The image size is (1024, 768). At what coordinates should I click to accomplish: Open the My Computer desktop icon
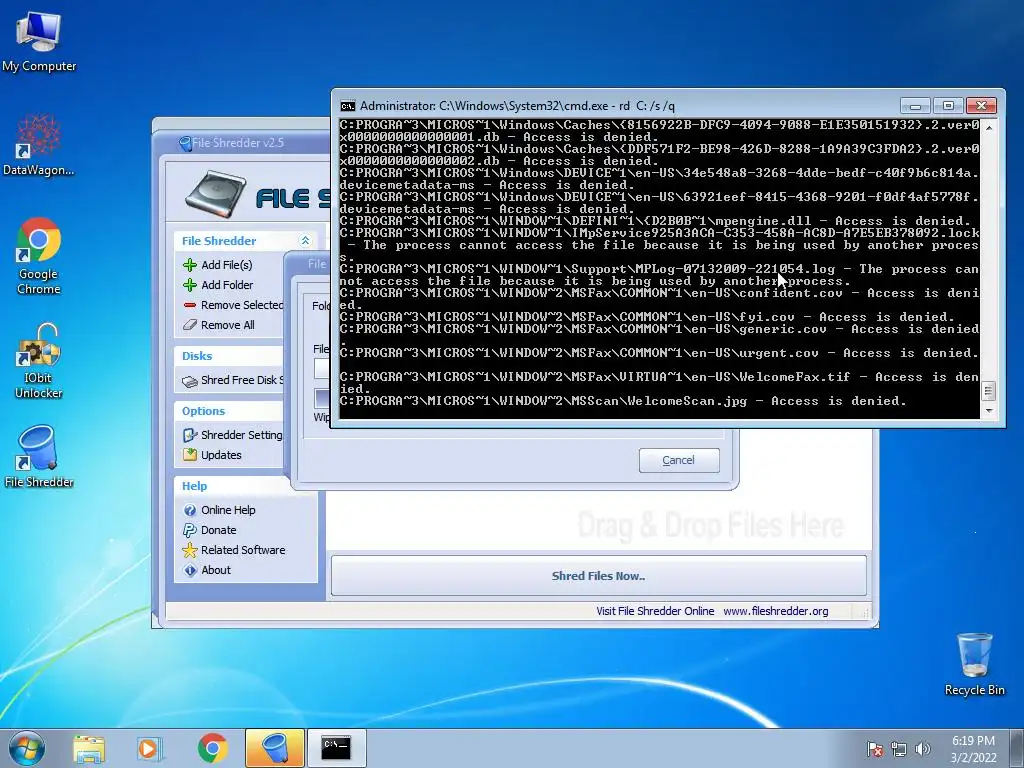(x=39, y=40)
